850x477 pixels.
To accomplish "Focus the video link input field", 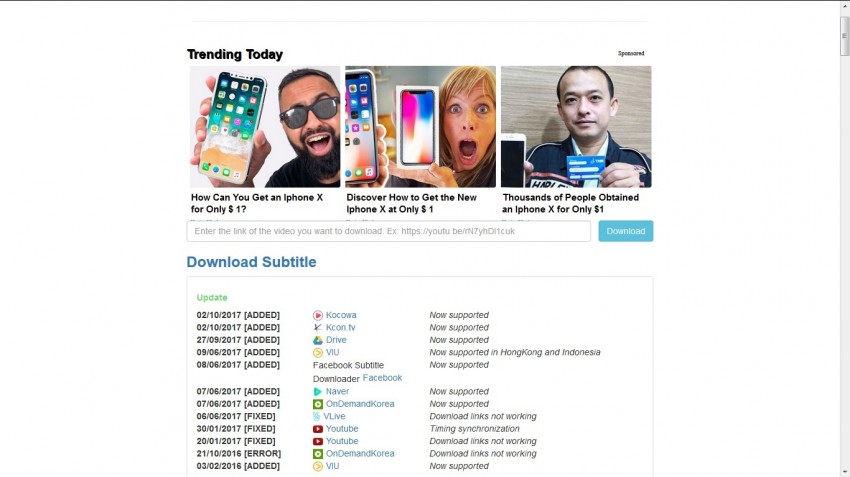I will [389, 231].
